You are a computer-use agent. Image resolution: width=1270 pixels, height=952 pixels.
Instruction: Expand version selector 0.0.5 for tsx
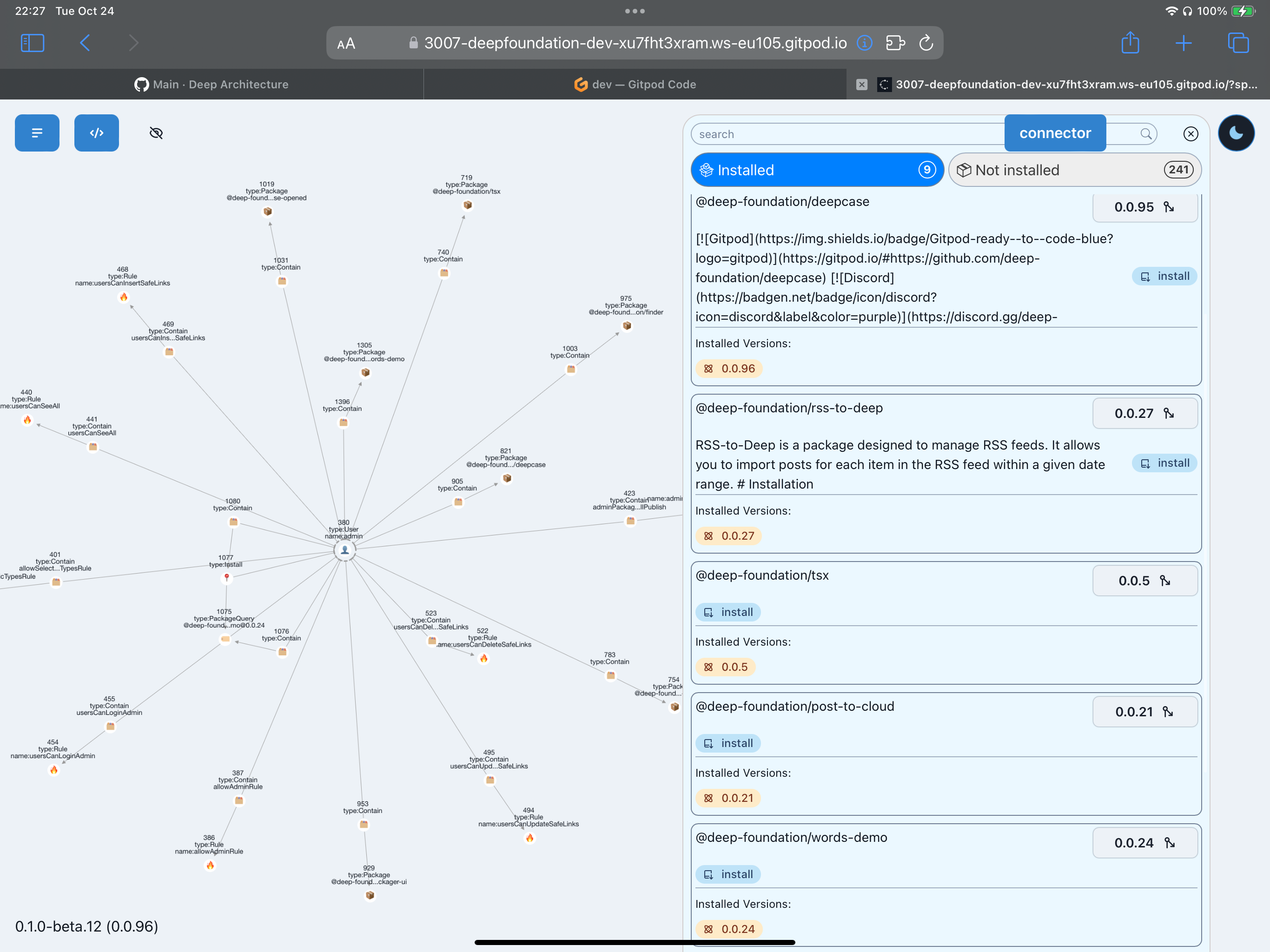point(1144,581)
